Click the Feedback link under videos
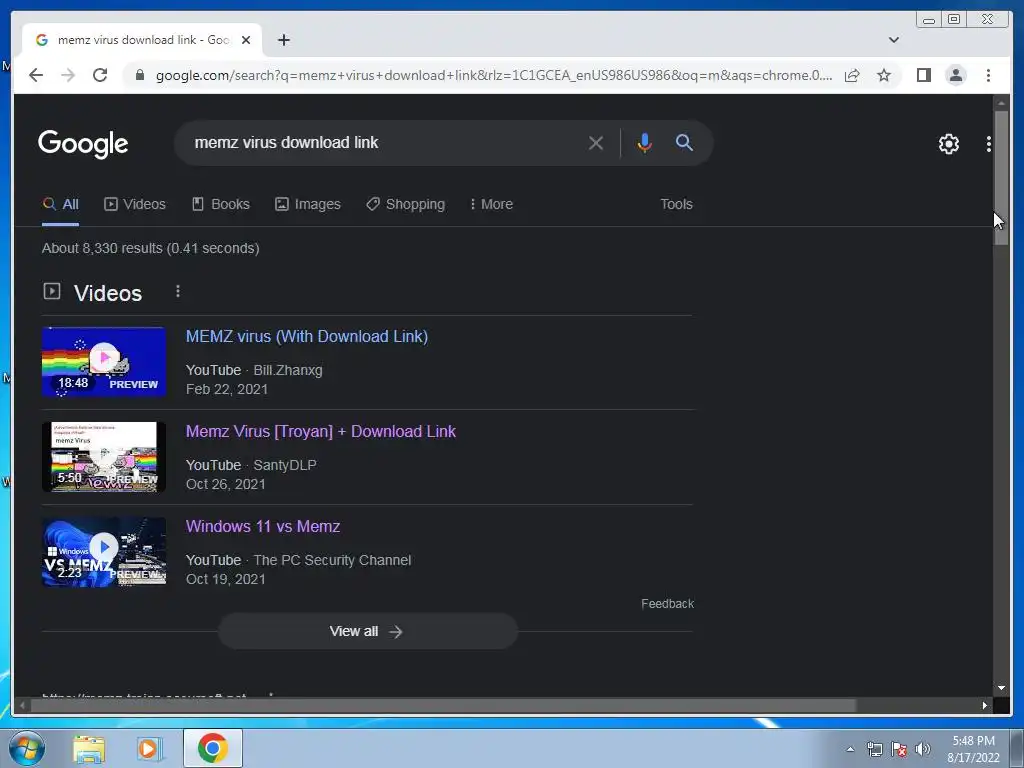The height and width of the screenshot is (768, 1024). click(667, 604)
